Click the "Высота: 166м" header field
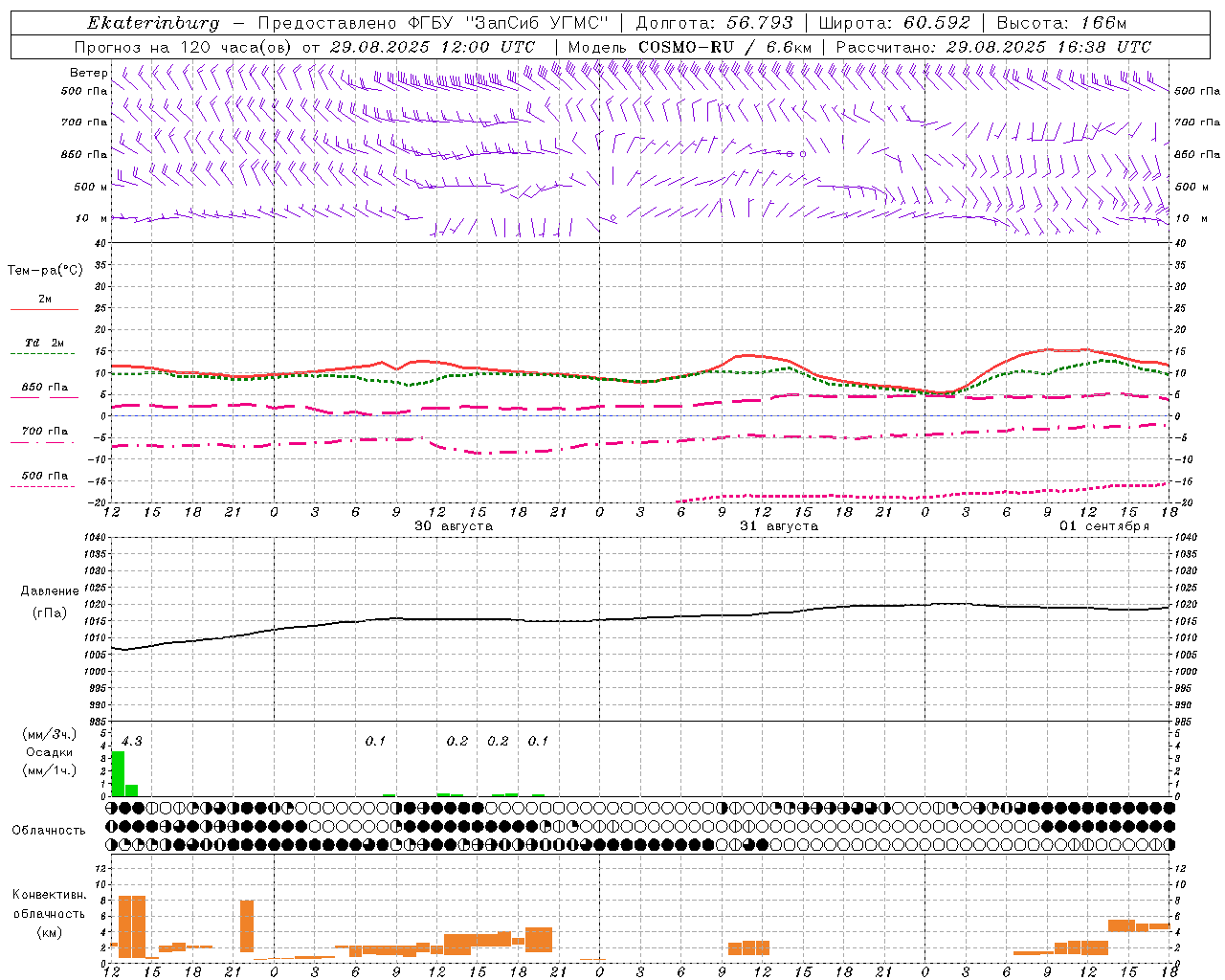The height and width of the screenshot is (980, 1225). (1061, 23)
